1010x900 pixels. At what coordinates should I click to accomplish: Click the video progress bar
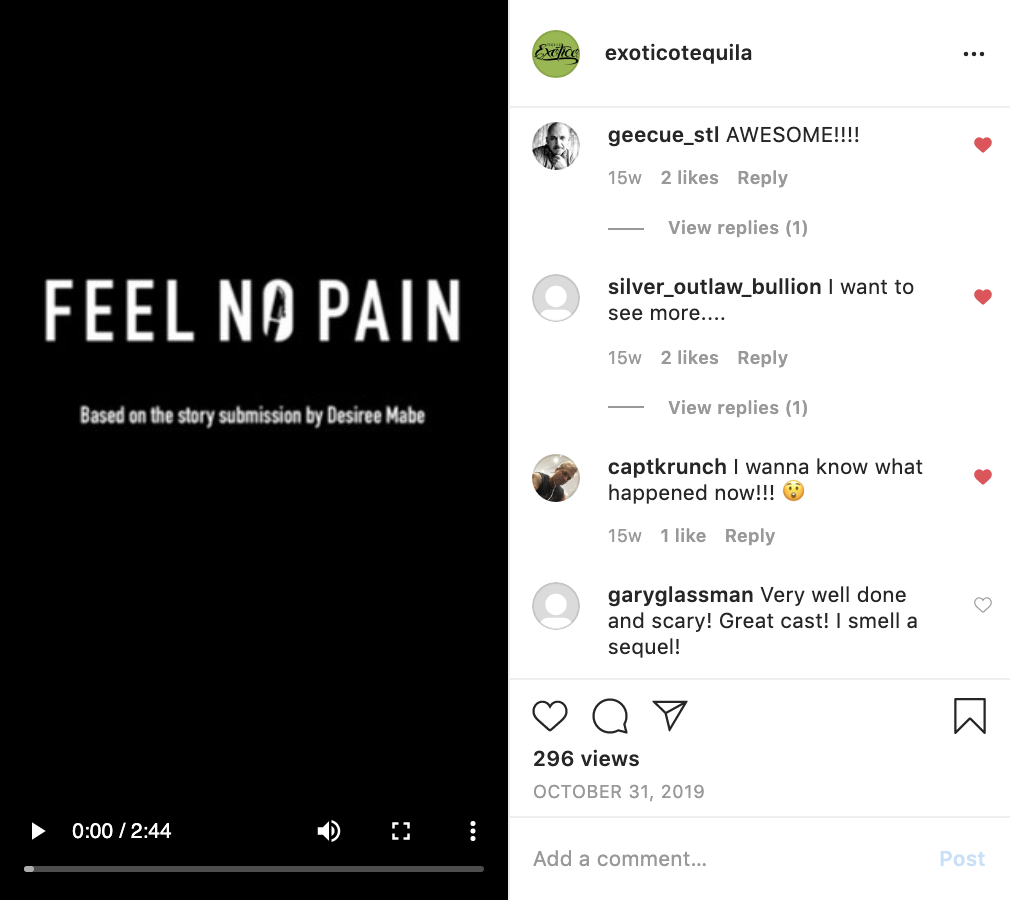click(x=254, y=869)
